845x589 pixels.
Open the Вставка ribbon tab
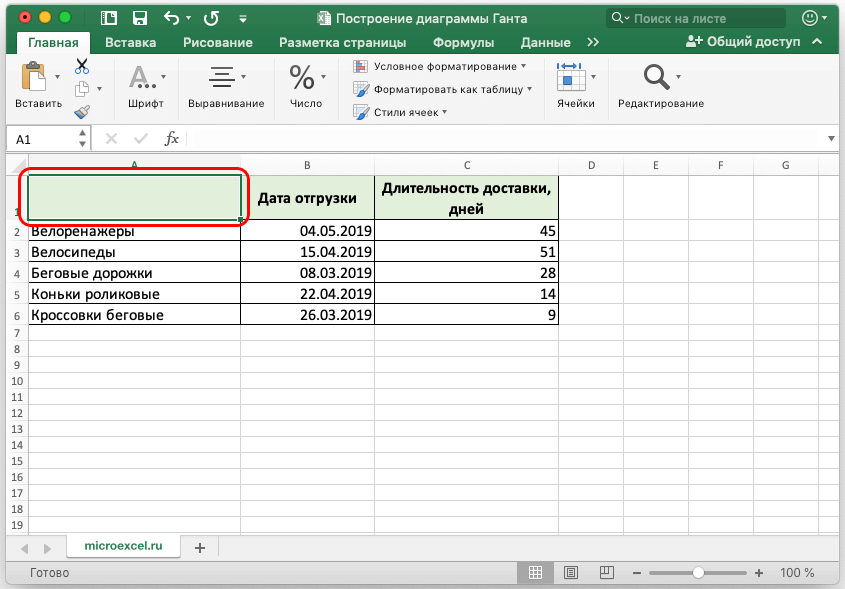(x=130, y=42)
